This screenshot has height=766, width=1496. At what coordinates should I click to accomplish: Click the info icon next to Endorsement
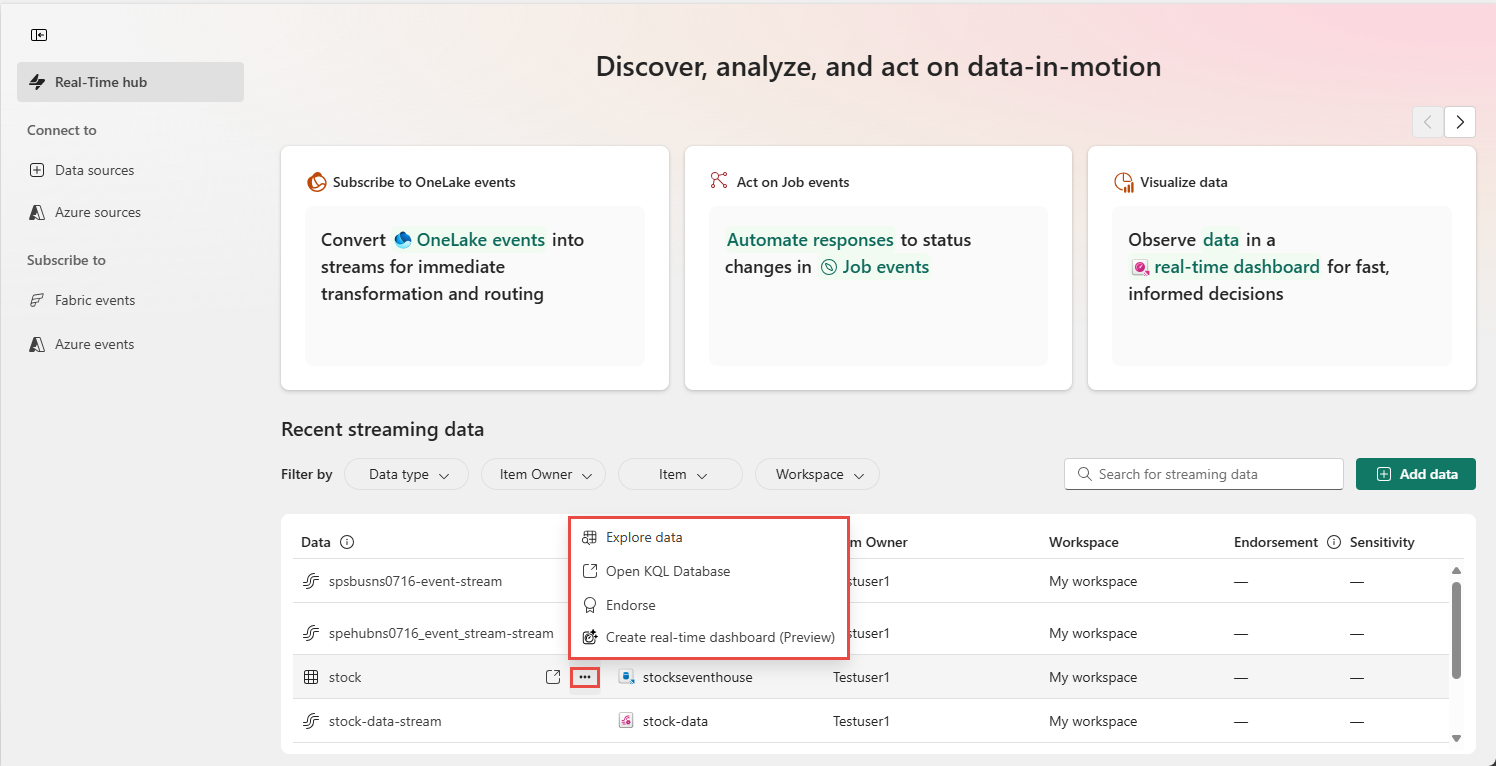[x=1333, y=542]
